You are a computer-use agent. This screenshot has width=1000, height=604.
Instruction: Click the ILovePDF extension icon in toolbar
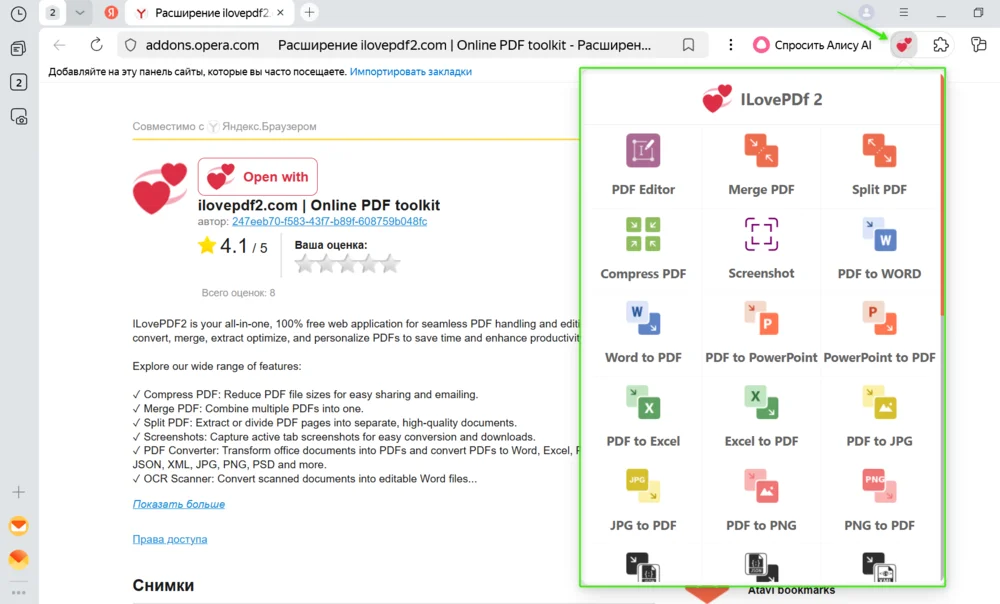coord(904,45)
